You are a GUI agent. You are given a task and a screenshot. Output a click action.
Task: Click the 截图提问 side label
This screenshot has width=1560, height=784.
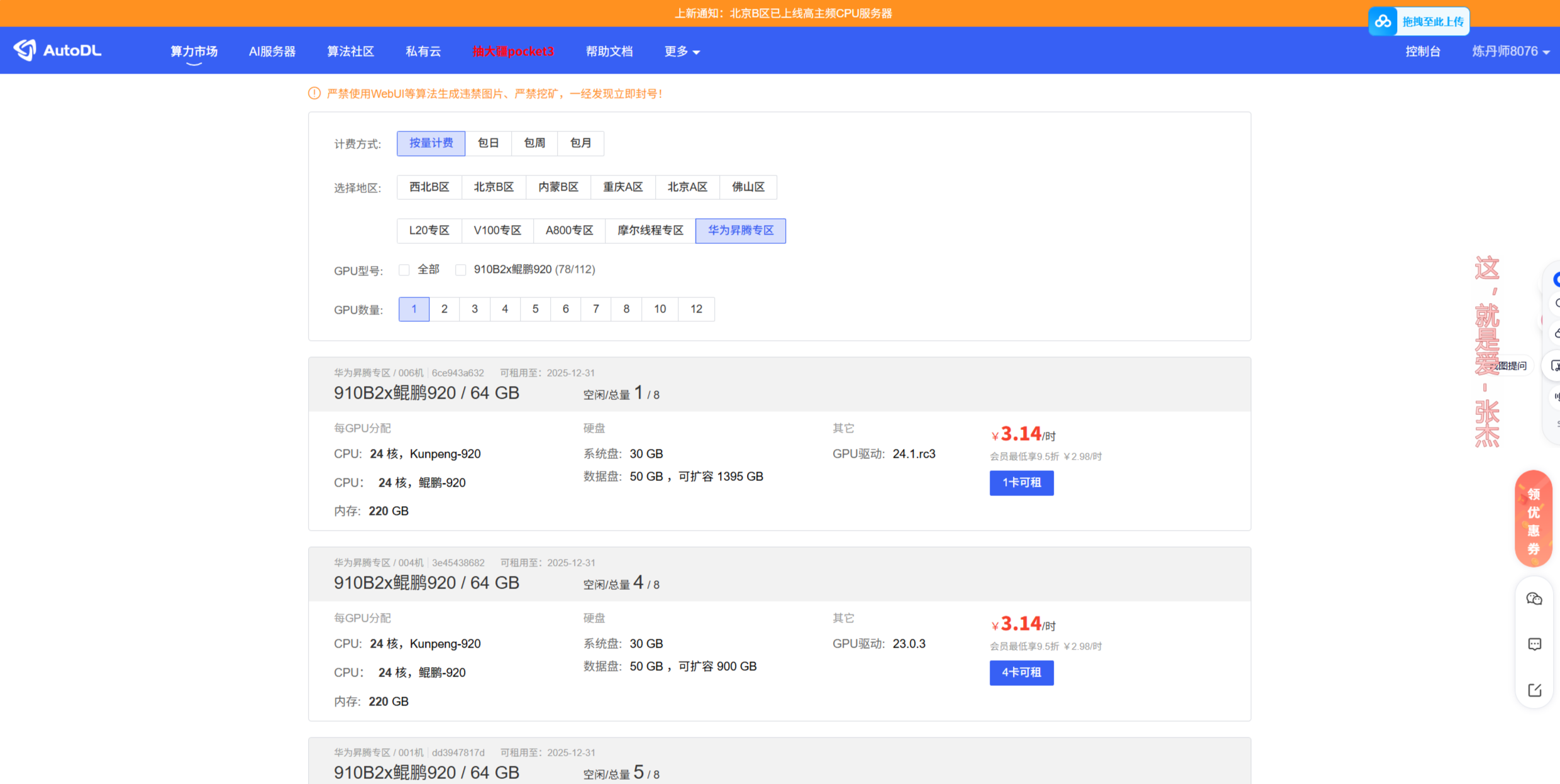[1510, 366]
